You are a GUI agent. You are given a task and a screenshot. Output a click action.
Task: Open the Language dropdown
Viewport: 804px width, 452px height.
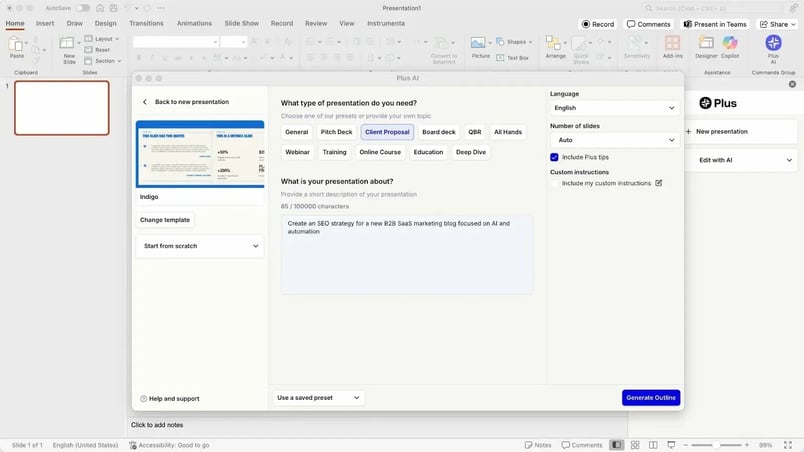tap(614, 108)
